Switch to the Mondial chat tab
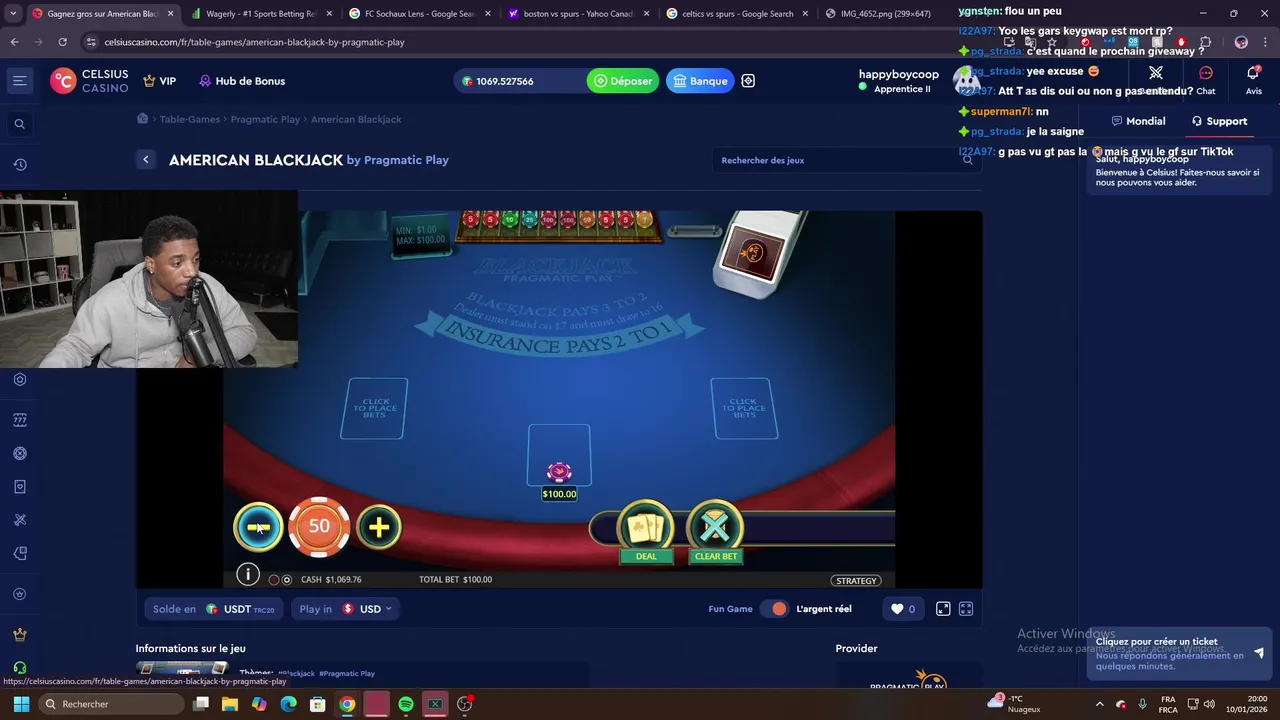The height and width of the screenshot is (720, 1280). coord(1138,121)
